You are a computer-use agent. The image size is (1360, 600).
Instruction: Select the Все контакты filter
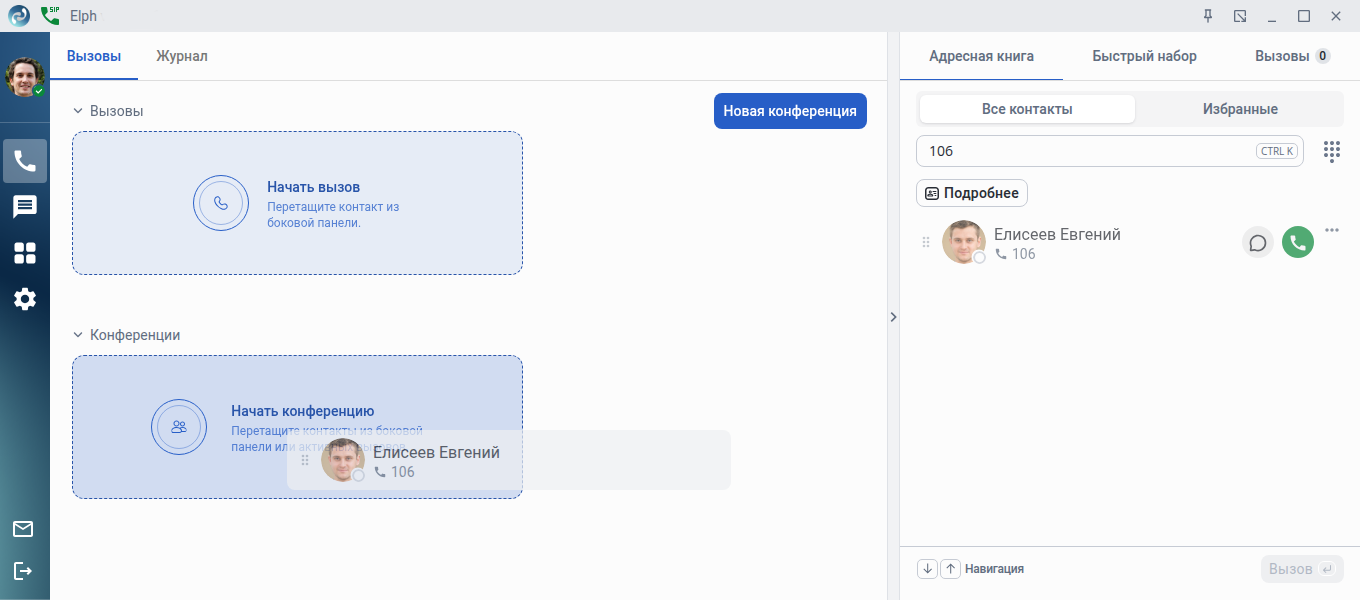point(1027,109)
